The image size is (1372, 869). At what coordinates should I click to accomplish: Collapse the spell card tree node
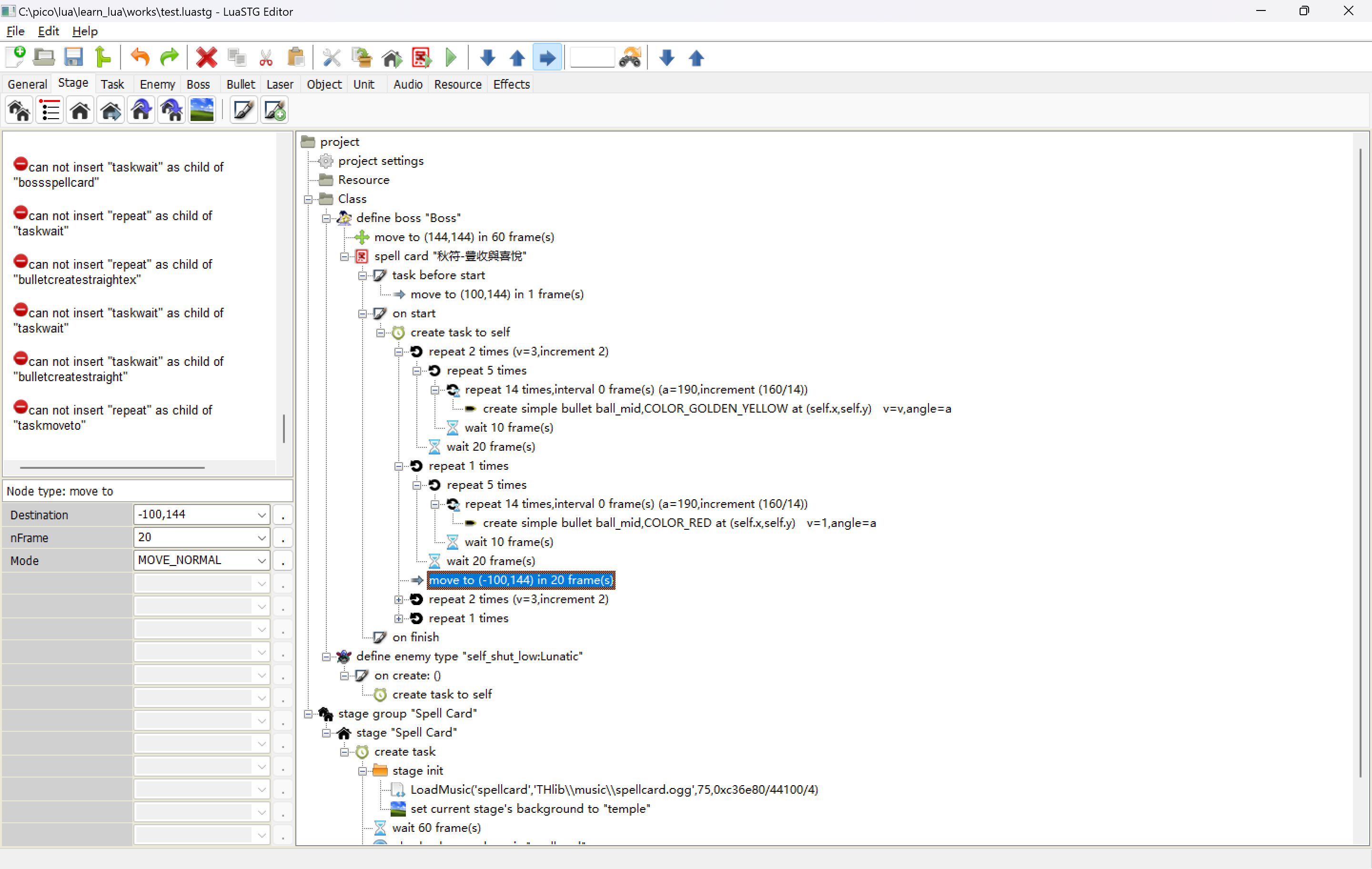tap(344, 257)
